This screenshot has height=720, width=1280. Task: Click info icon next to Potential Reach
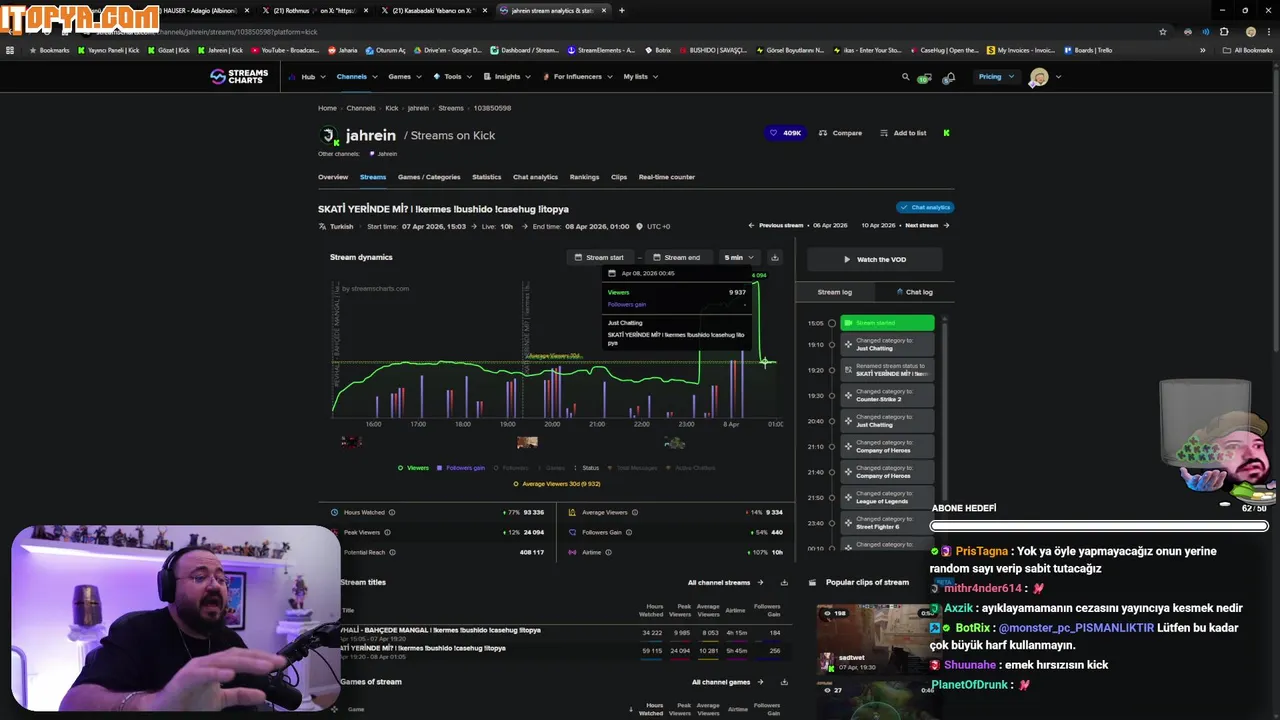(x=392, y=552)
